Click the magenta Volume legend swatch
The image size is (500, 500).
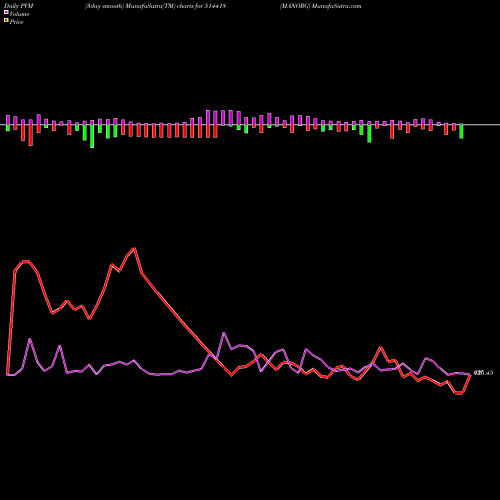coord(6,12)
